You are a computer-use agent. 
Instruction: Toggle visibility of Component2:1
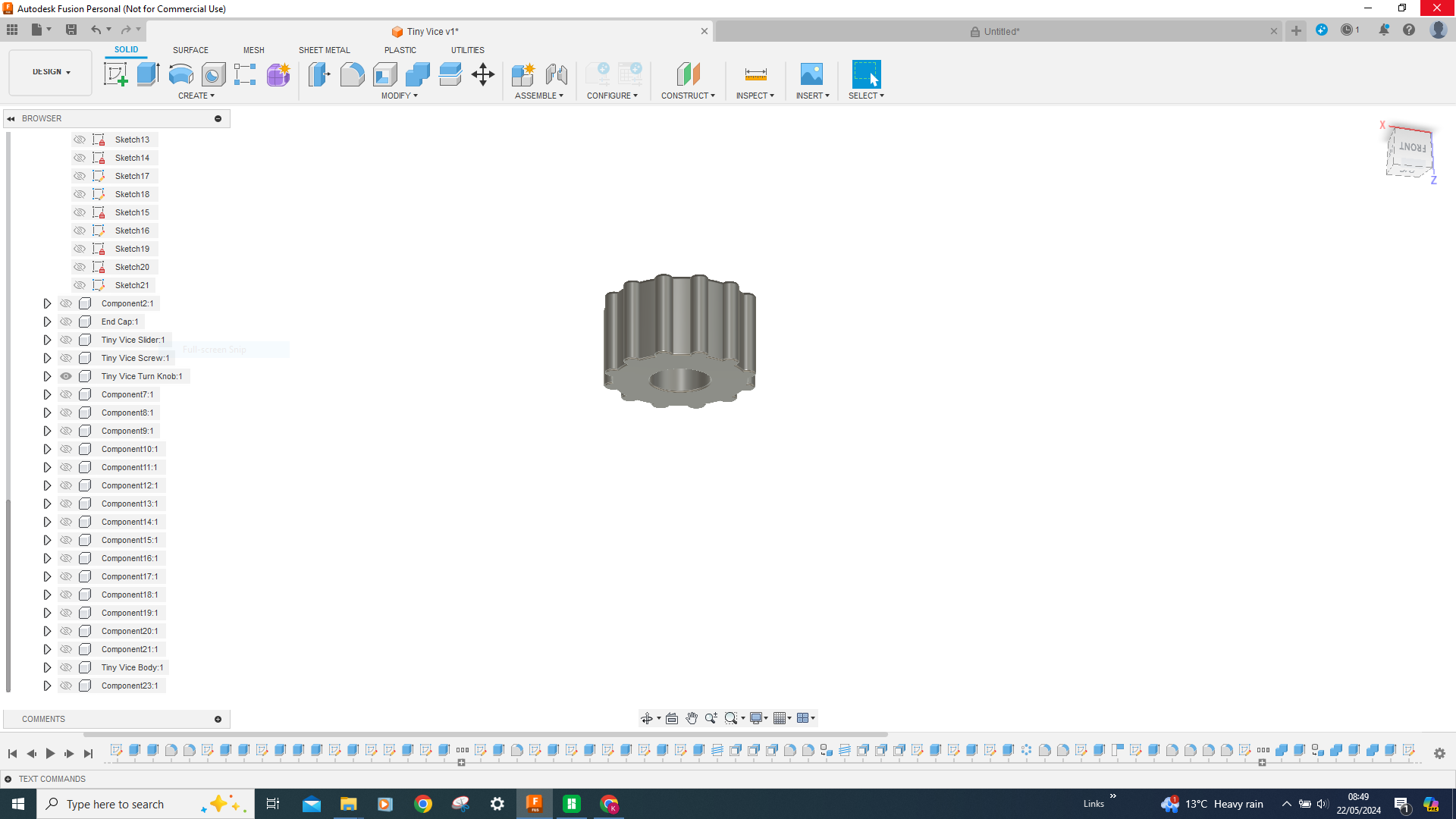tap(66, 303)
